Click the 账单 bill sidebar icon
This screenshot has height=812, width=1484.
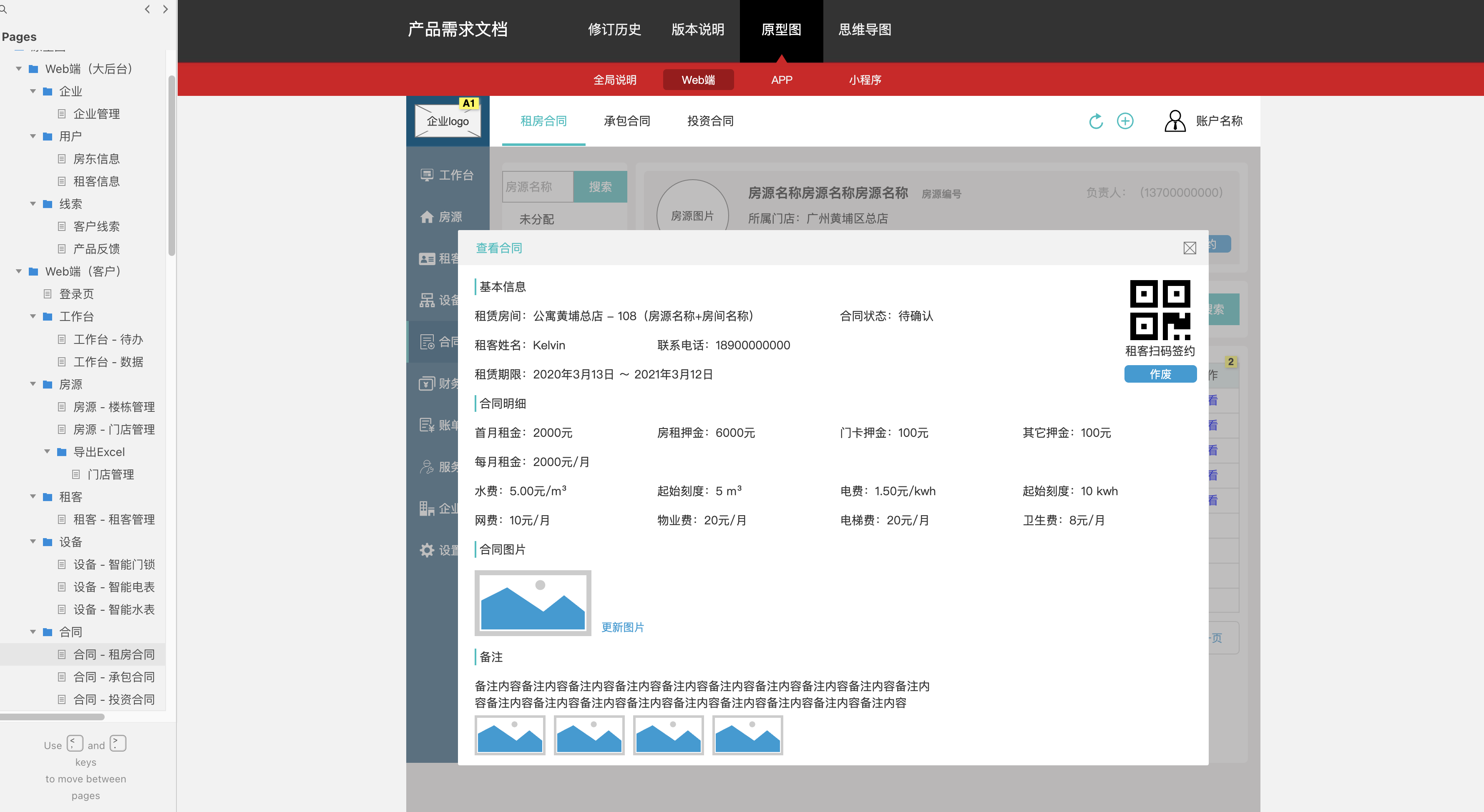coord(427,426)
